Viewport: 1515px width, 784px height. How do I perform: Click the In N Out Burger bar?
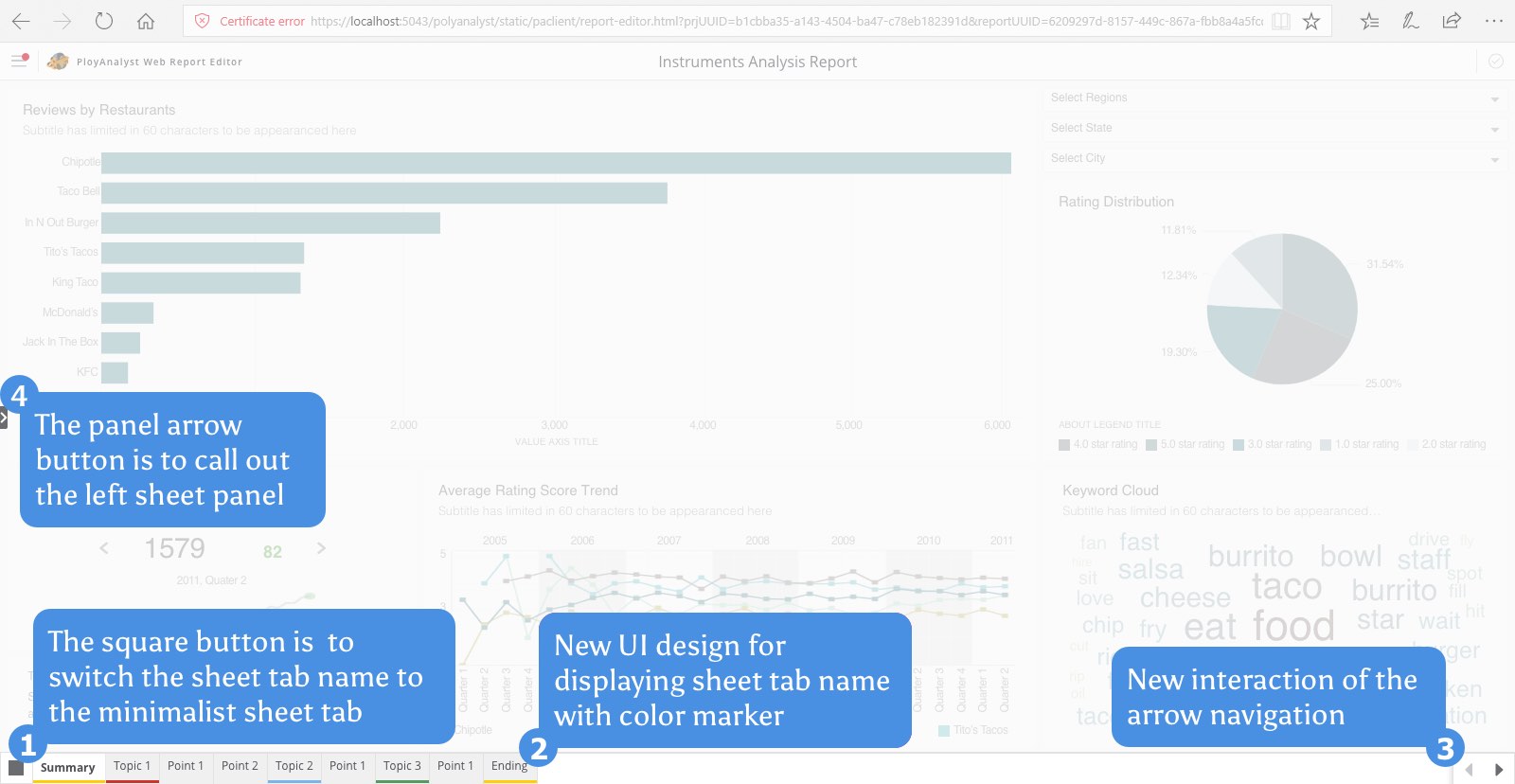(x=271, y=223)
